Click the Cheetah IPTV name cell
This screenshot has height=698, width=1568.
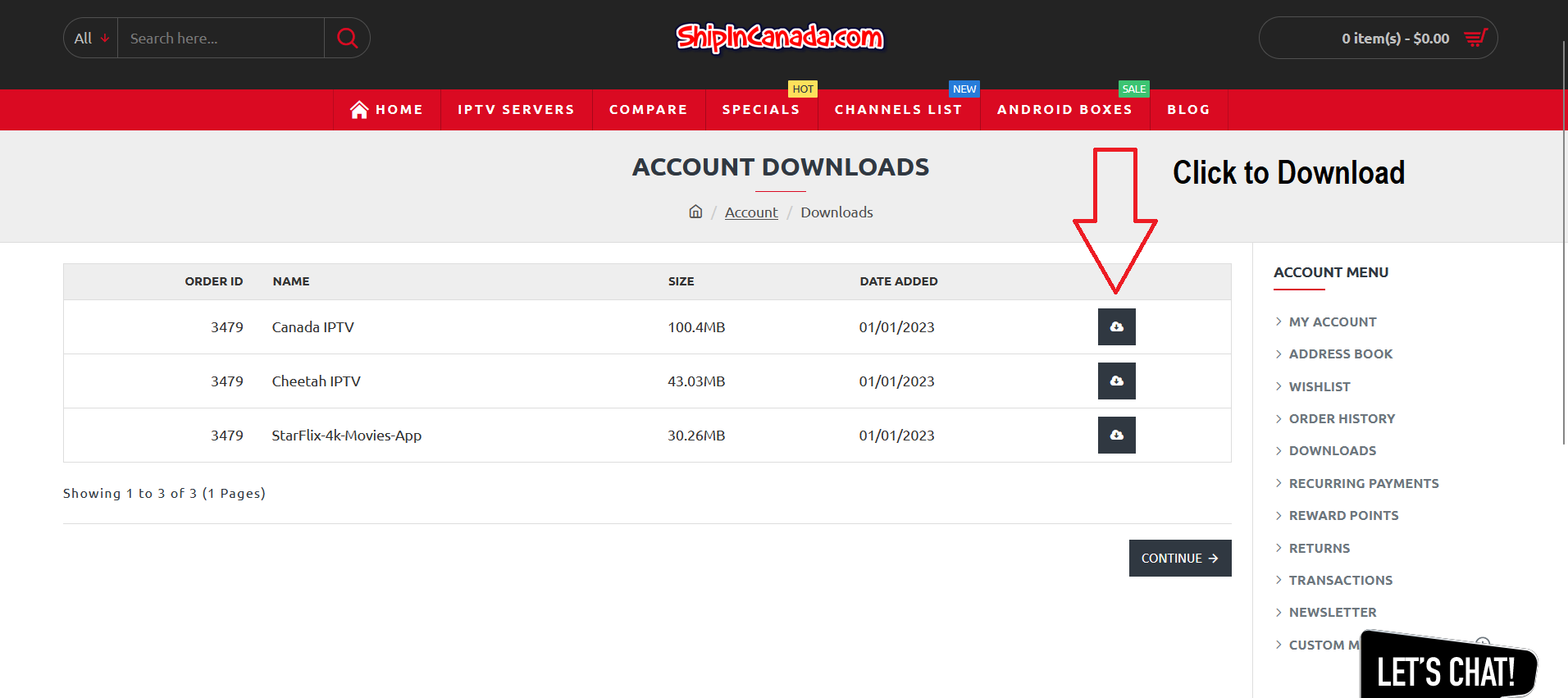pyautogui.click(x=316, y=381)
